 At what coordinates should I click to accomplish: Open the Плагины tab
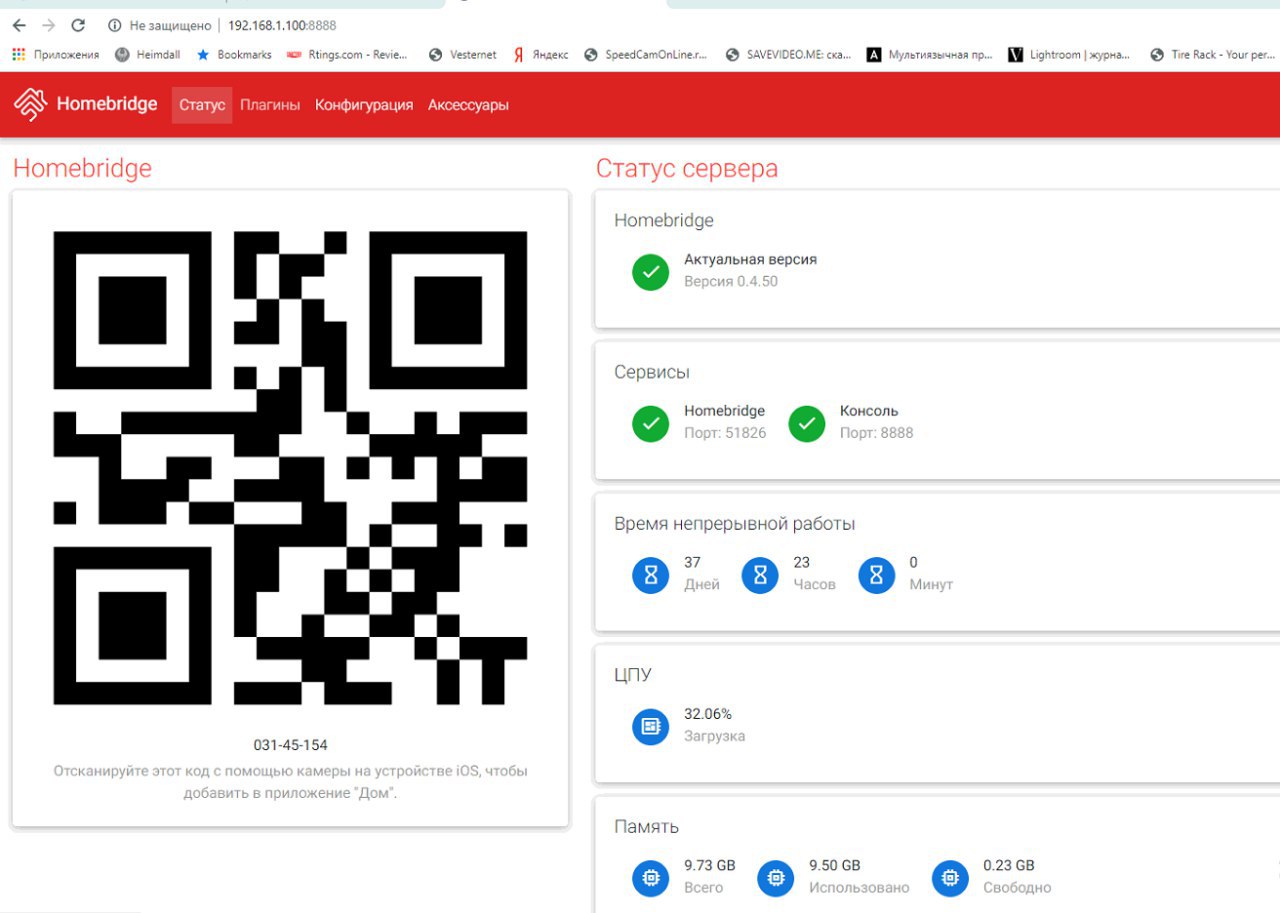pos(270,105)
